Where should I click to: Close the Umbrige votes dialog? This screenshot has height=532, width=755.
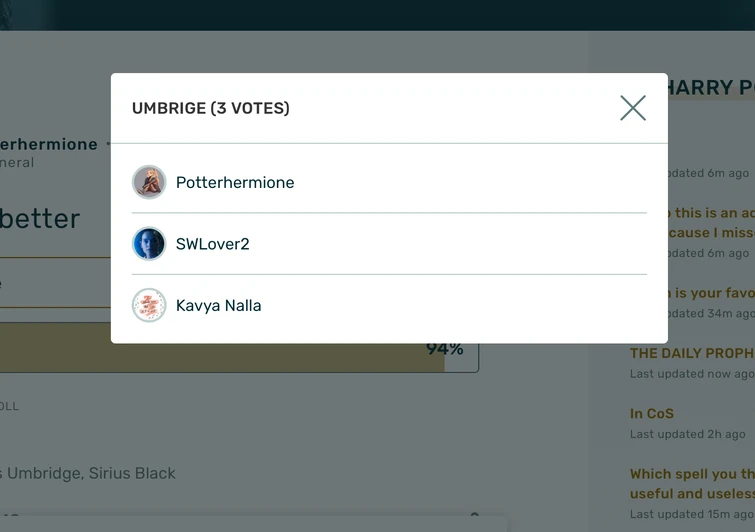[x=632, y=108]
